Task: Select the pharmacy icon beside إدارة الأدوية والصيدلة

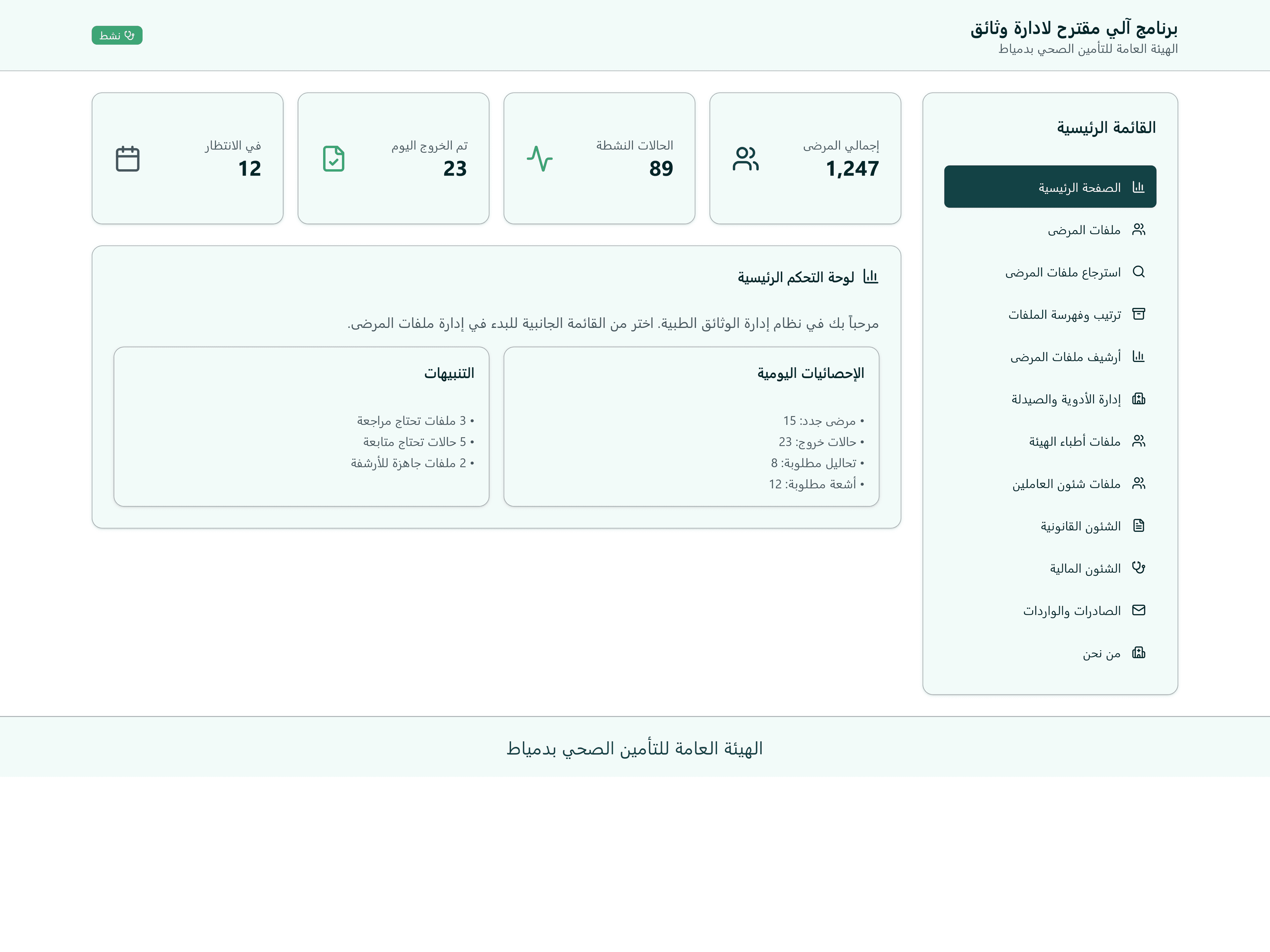Action: (x=1139, y=399)
